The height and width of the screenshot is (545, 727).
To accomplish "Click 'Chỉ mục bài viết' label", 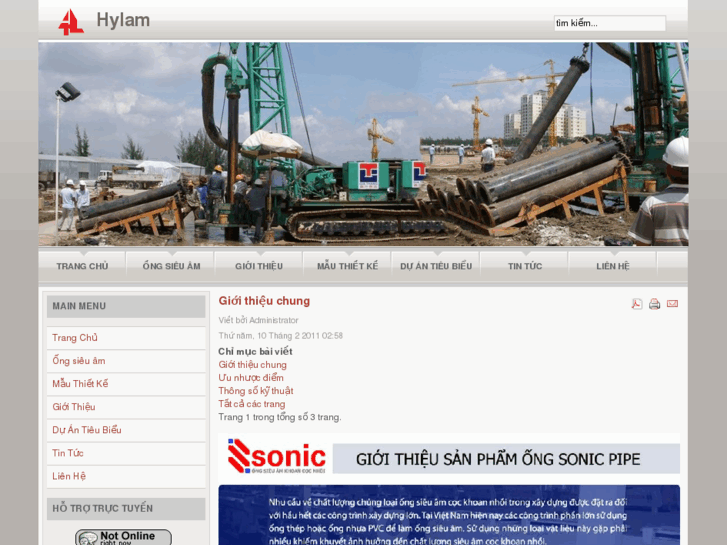I will point(255,351).
